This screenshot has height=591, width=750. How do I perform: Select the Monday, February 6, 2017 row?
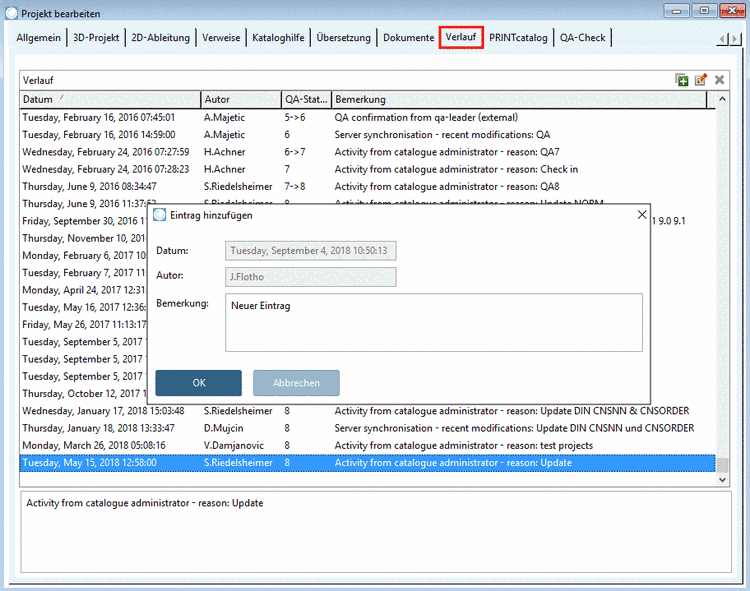84,255
